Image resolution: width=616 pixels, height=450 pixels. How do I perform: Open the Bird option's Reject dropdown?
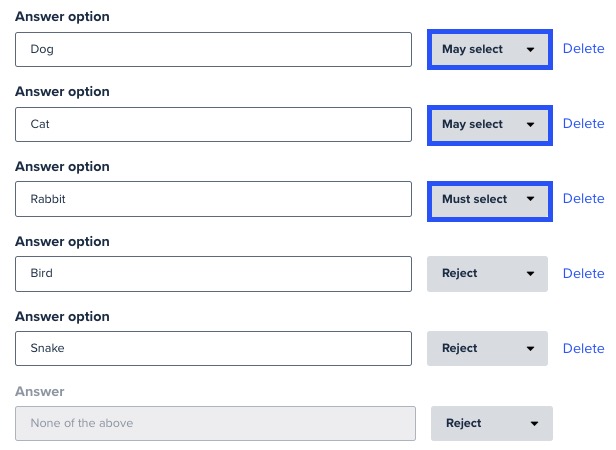(487, 273)
